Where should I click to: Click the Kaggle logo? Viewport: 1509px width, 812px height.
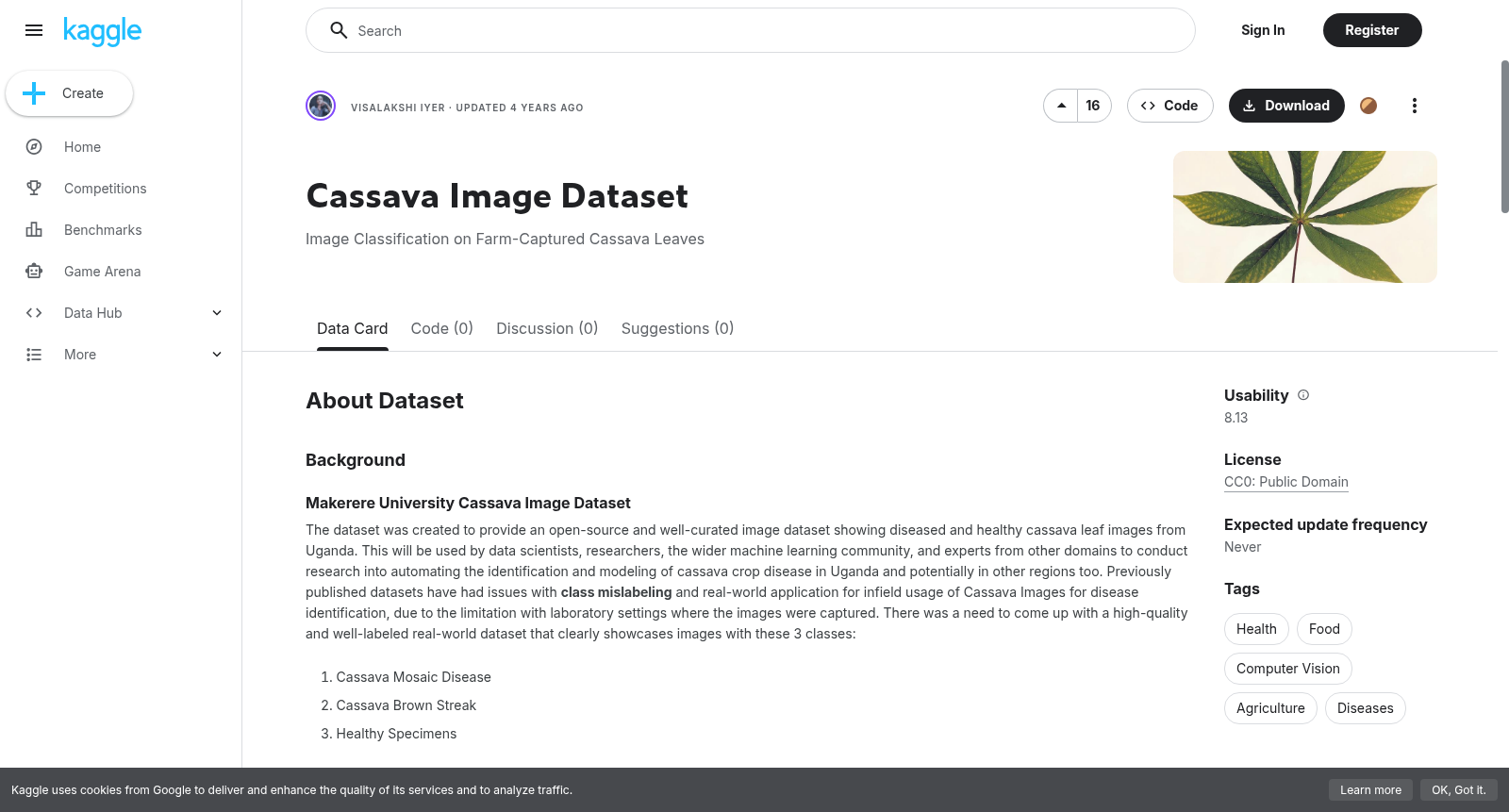(x=102, y=31)
